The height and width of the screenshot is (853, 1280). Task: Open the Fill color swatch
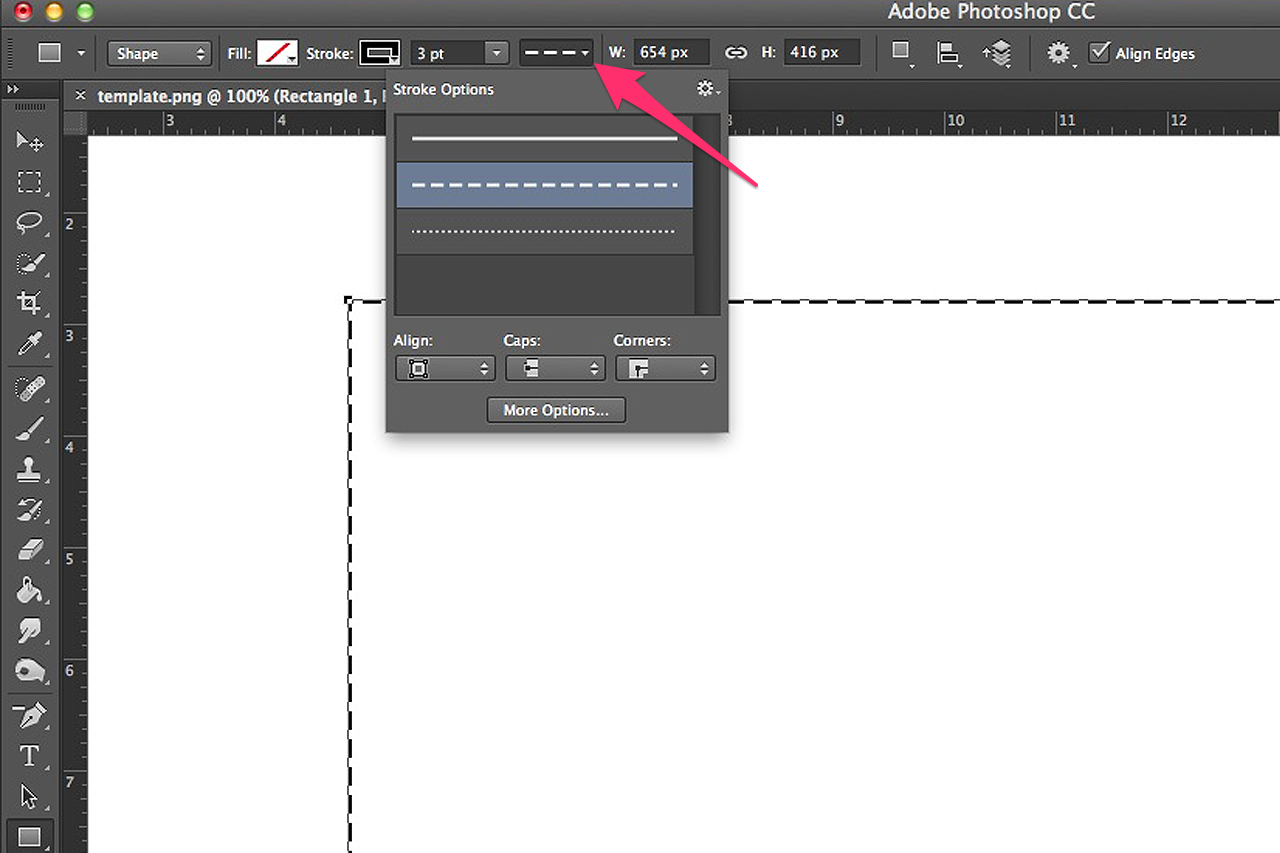click(277, 53)
